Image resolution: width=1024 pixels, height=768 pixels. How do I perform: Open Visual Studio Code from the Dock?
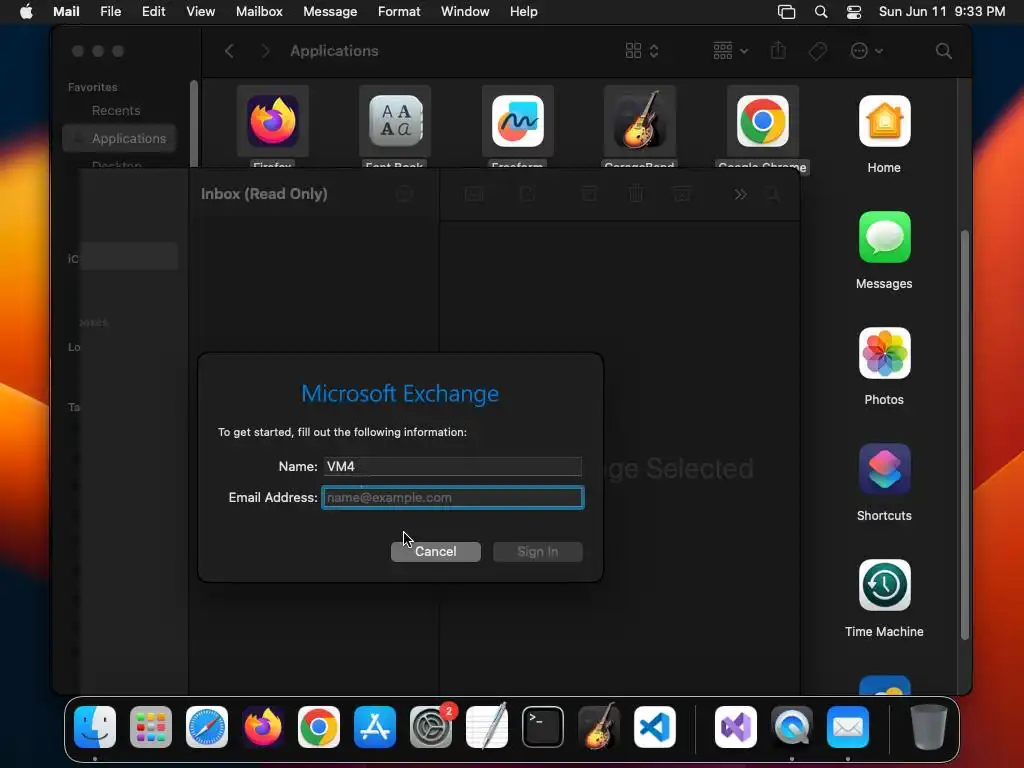click(655, 727)
